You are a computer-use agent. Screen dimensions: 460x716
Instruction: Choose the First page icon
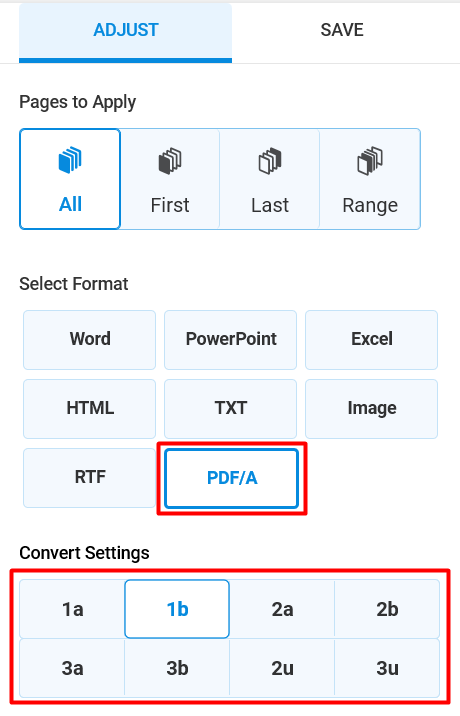point(170,161)
